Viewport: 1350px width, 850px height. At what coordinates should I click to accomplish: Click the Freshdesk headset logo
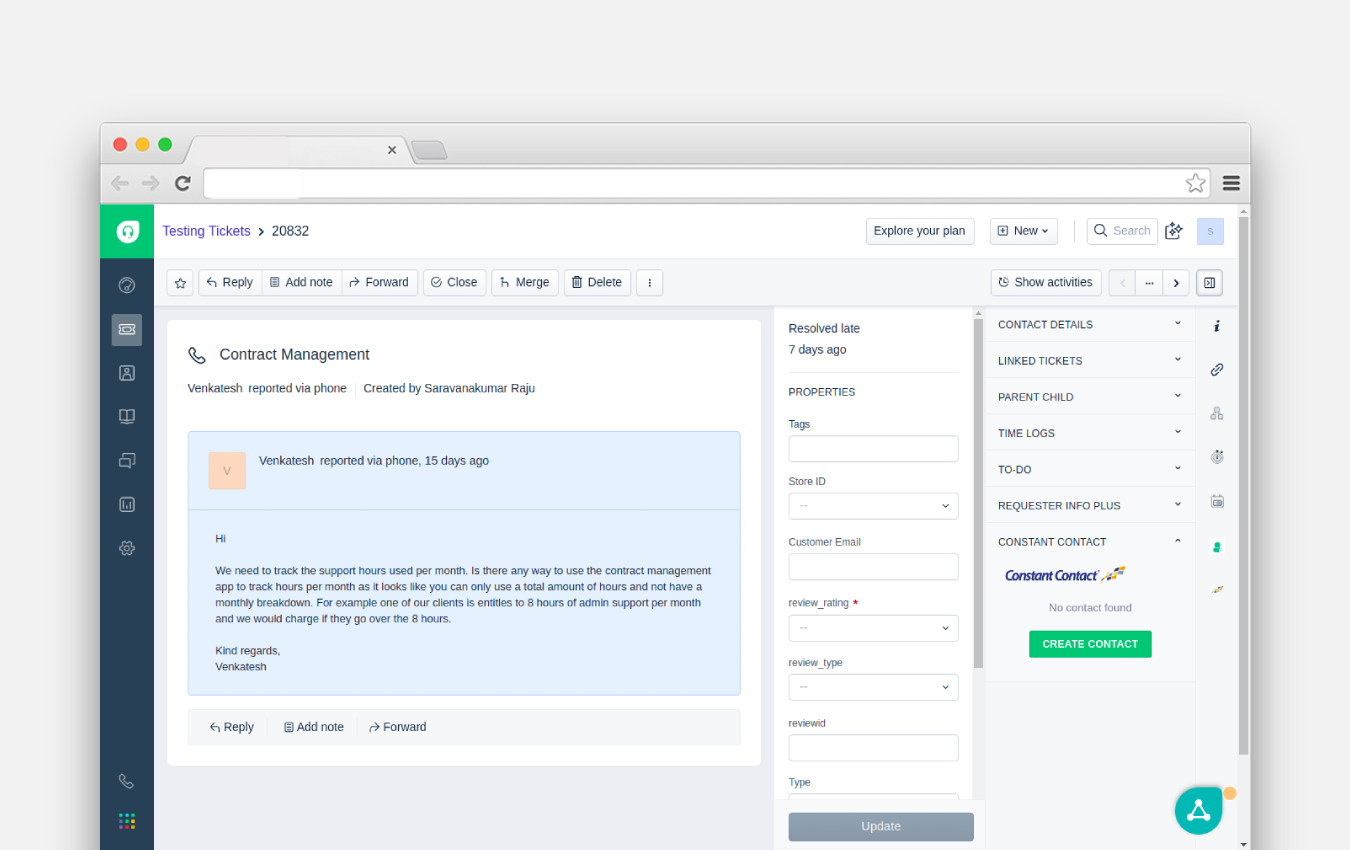pos(127,231)
